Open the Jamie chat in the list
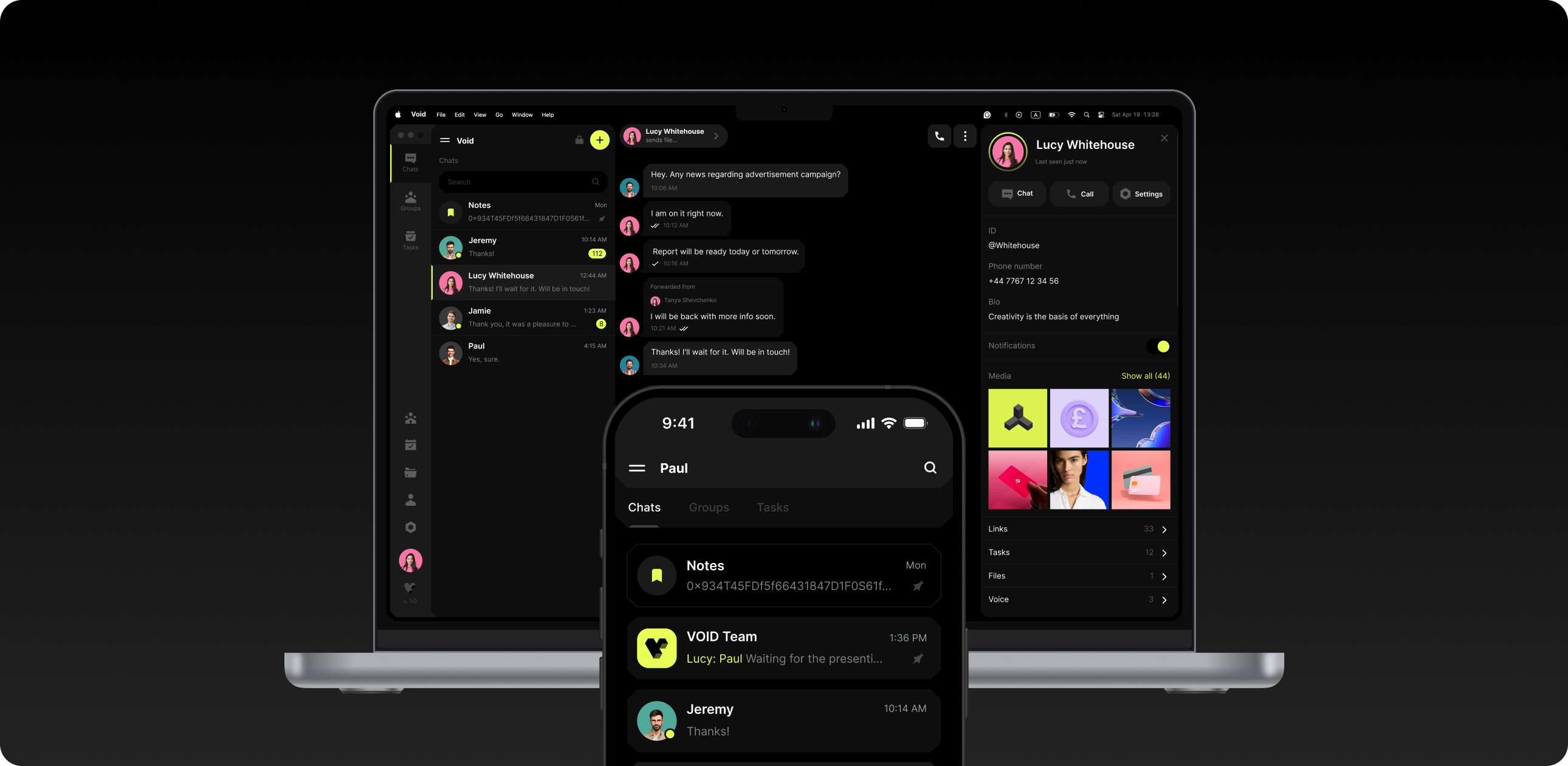The width and height of the screenshot is (1568, 766). tap(523, 317)
